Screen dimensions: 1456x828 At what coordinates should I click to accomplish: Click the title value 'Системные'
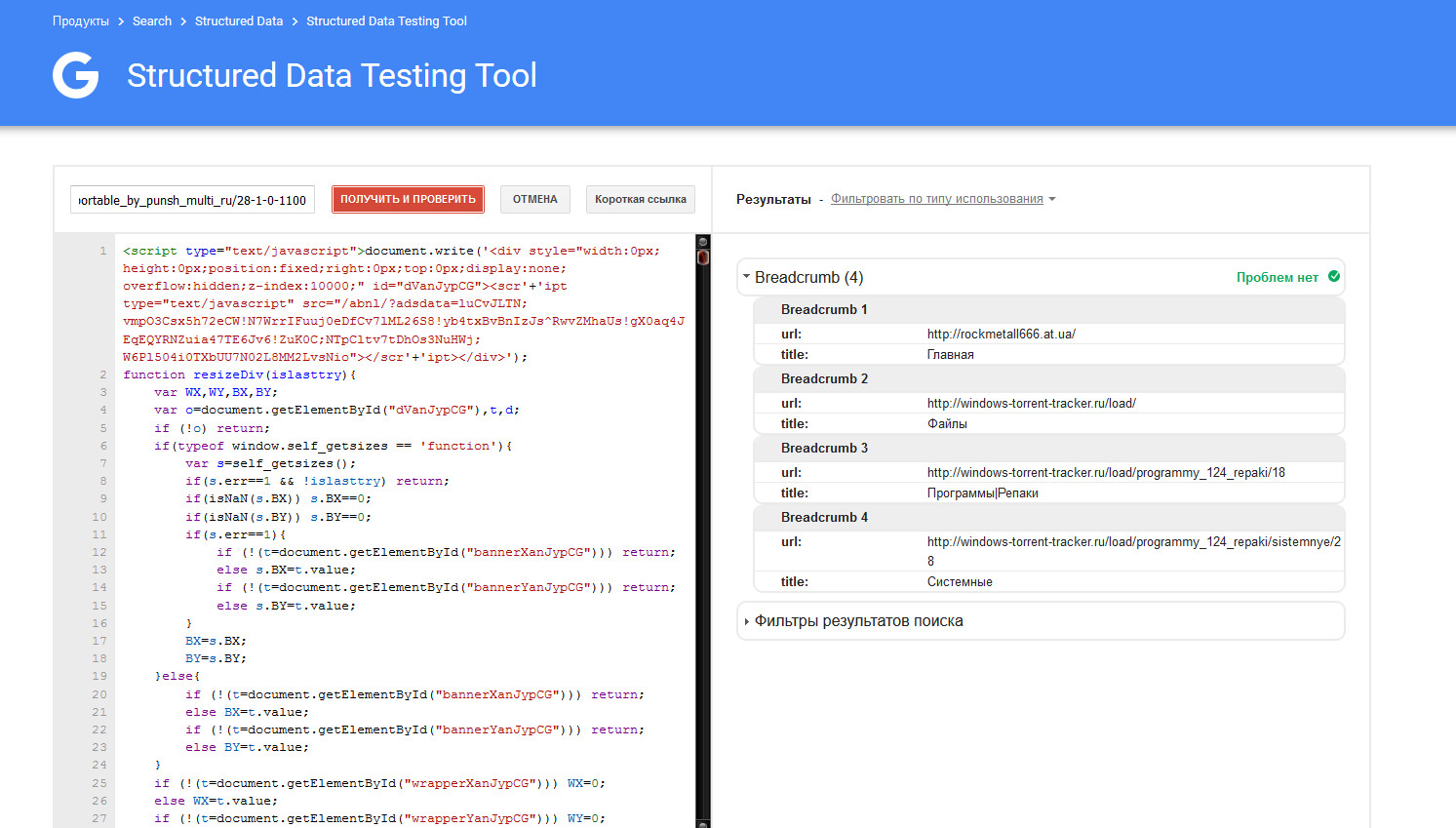pos(960,582)
